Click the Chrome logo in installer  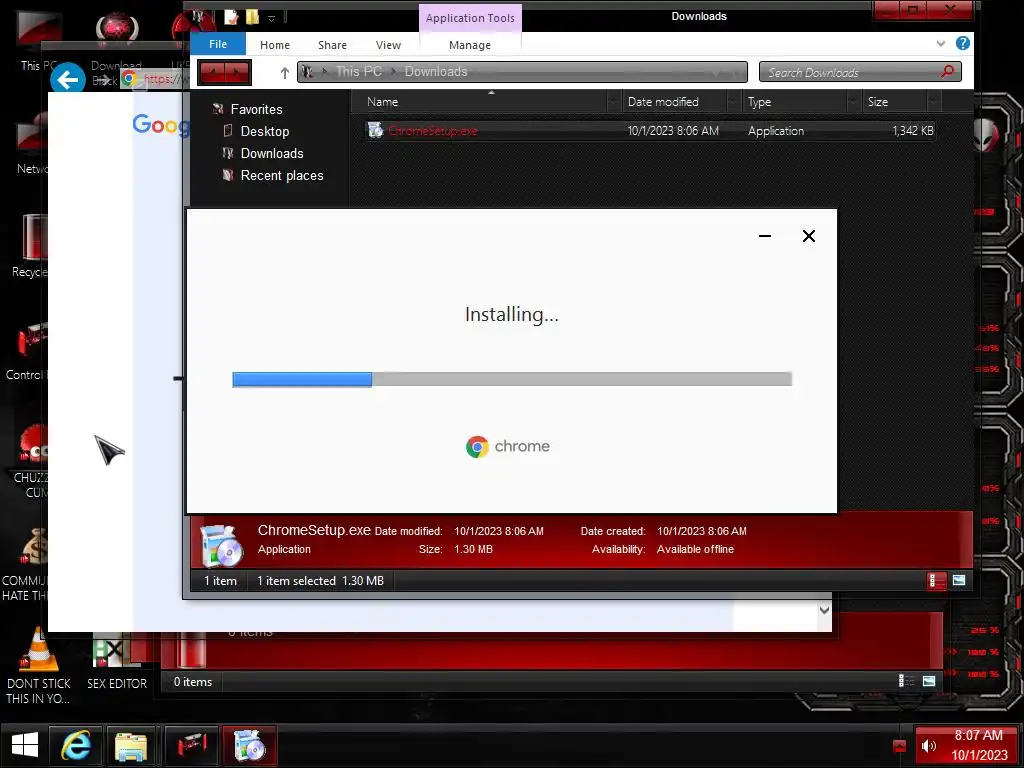pos(477,447)
